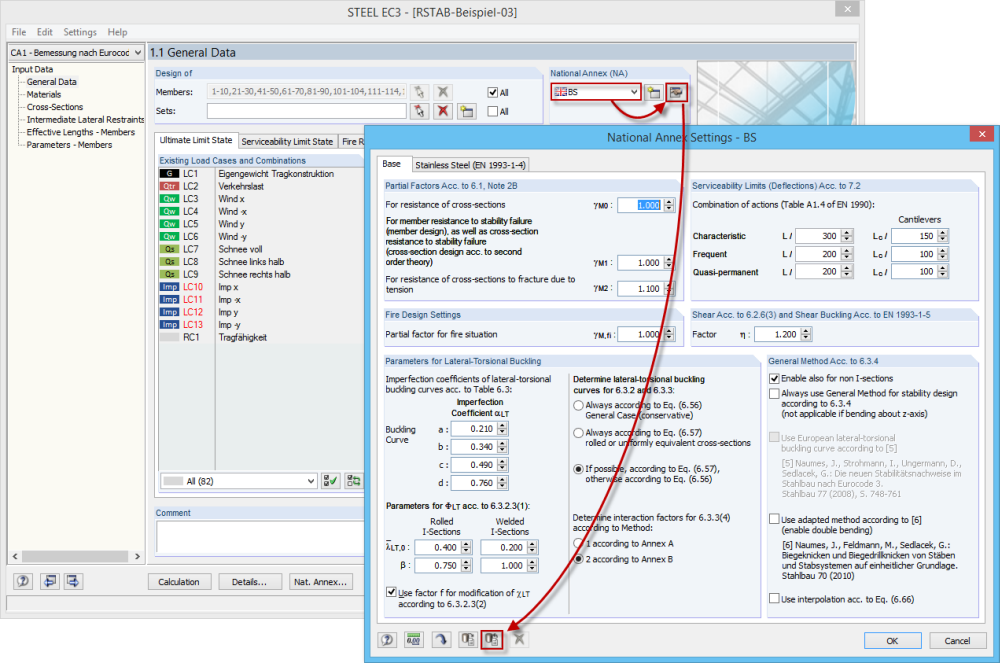This screenshot has width=1000, height=663.
Task: Select Always according to Eq. (6.57) option
Action: click(x=578, y=433)
